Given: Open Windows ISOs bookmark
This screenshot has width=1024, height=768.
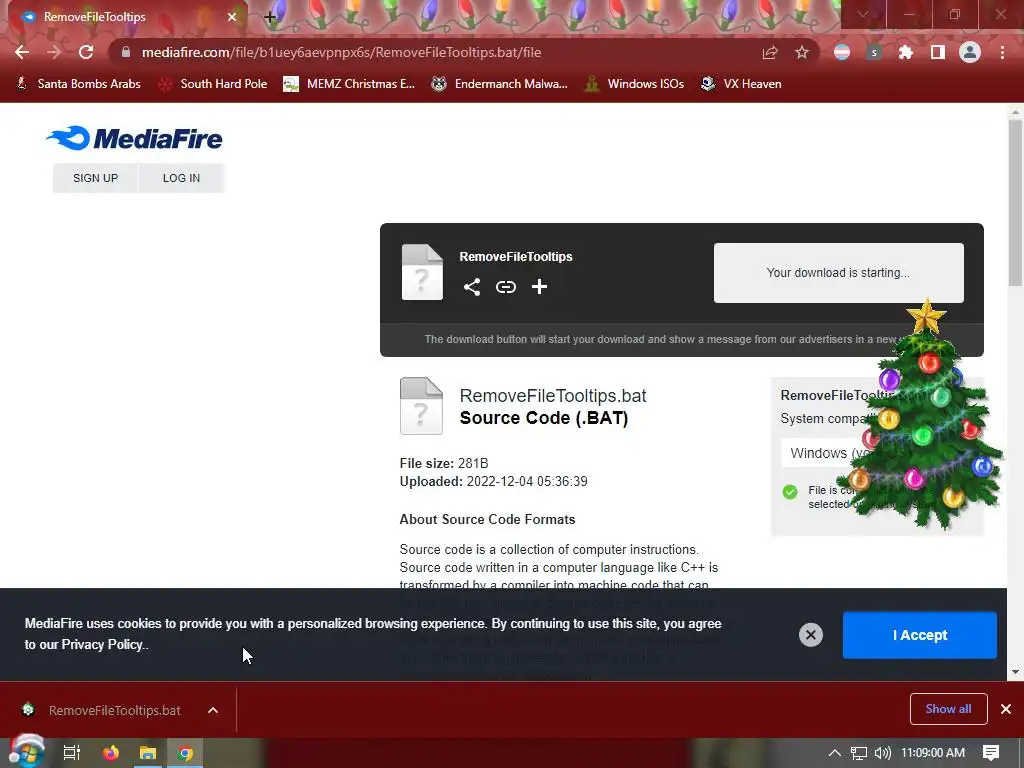Looking at the screenshot, I should pos(634,84).
